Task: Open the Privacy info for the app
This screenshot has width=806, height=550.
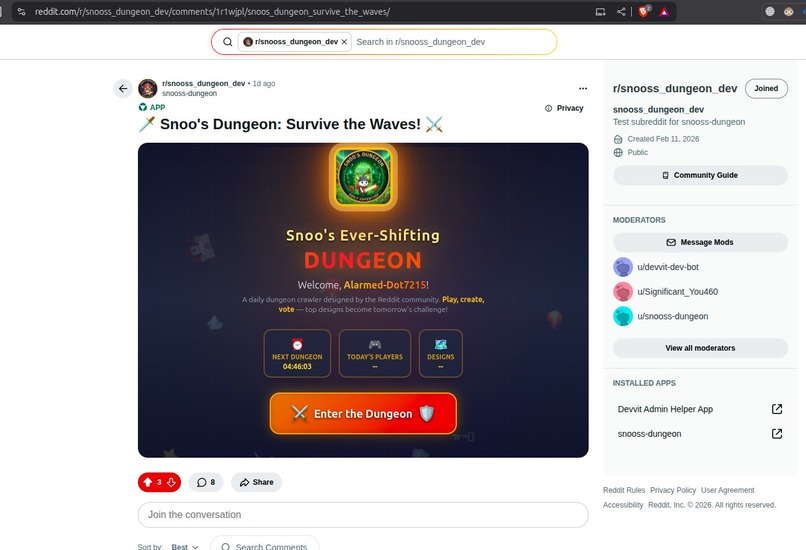Action: tap(564, 108)
